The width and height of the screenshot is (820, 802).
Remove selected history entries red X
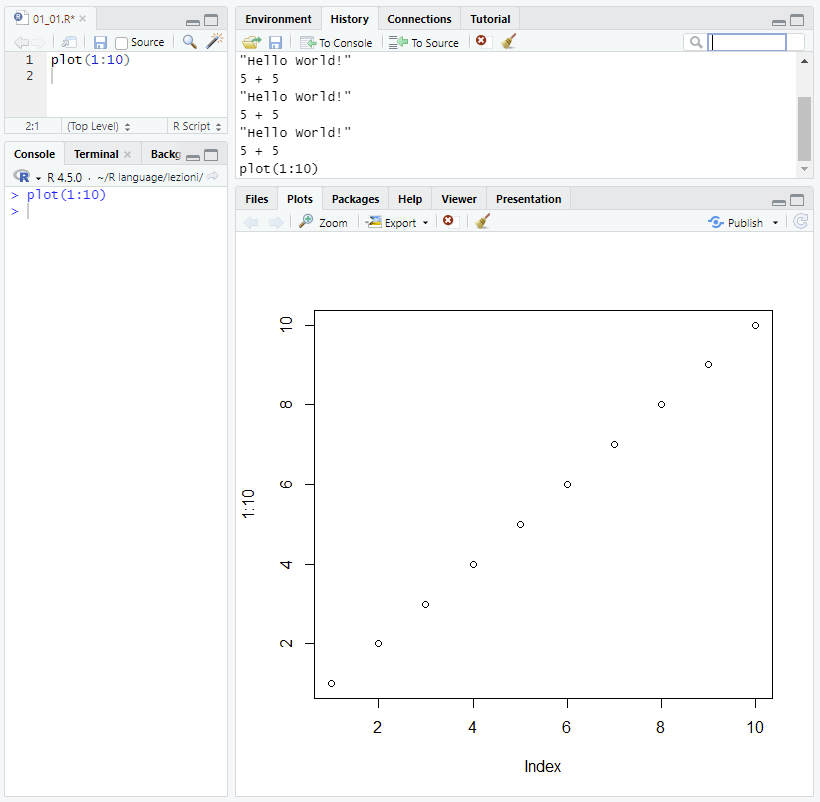(481, 40)
